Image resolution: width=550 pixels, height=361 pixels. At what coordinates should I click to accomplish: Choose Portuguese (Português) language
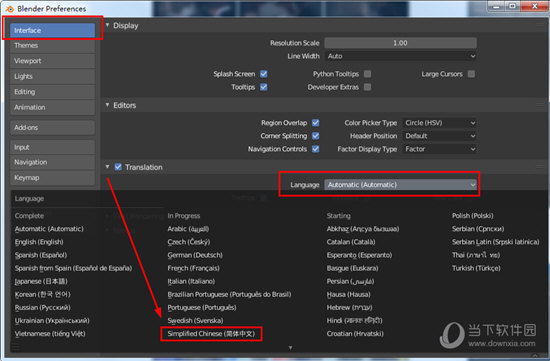(x=202, y=308)
